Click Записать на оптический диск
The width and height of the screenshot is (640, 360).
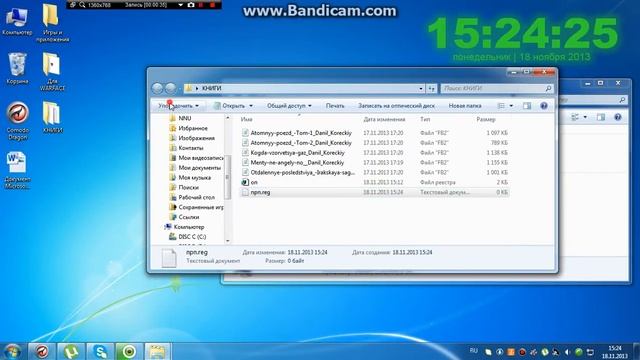[396, 106]
